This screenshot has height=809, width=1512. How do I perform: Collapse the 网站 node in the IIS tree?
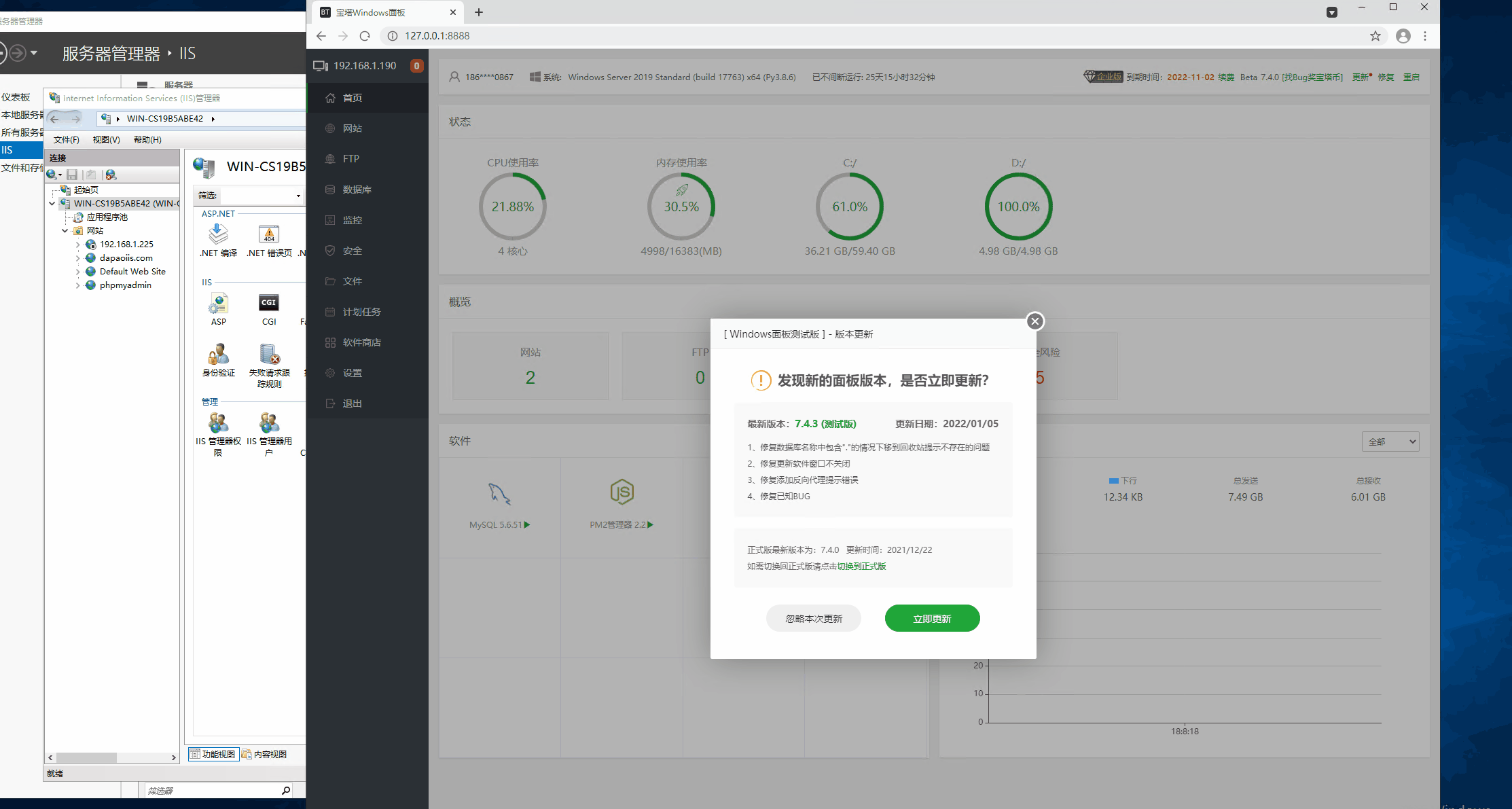65,230
